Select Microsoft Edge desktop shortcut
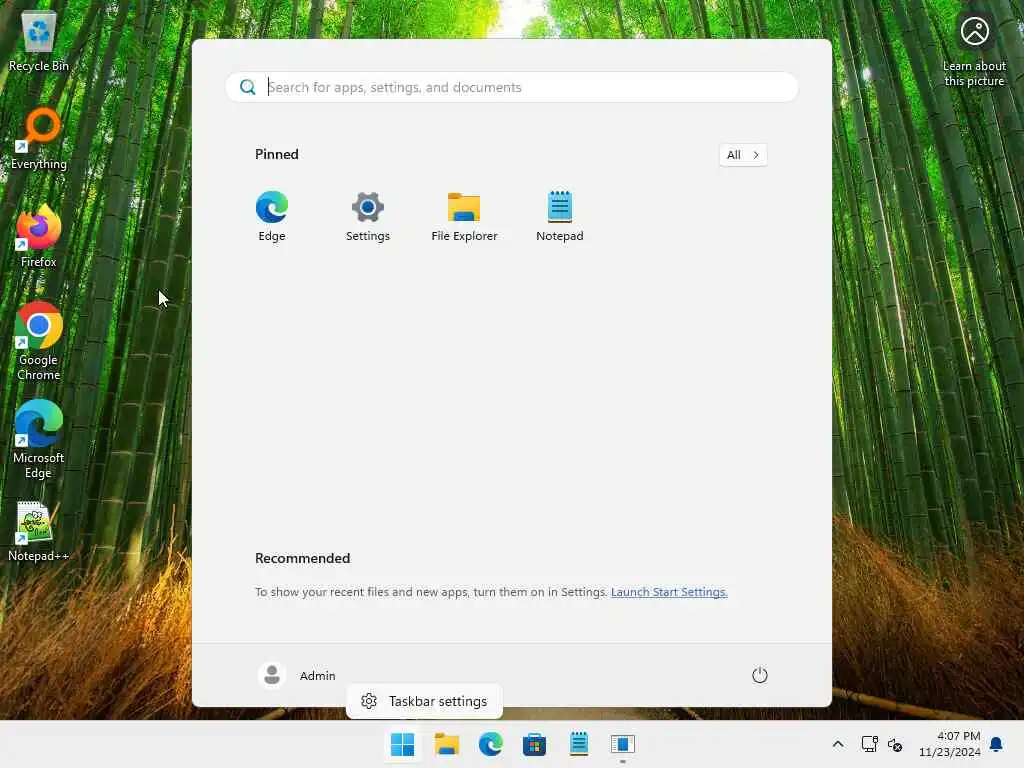The width and height of the screenshot is (1024, 768). [39, 439]
